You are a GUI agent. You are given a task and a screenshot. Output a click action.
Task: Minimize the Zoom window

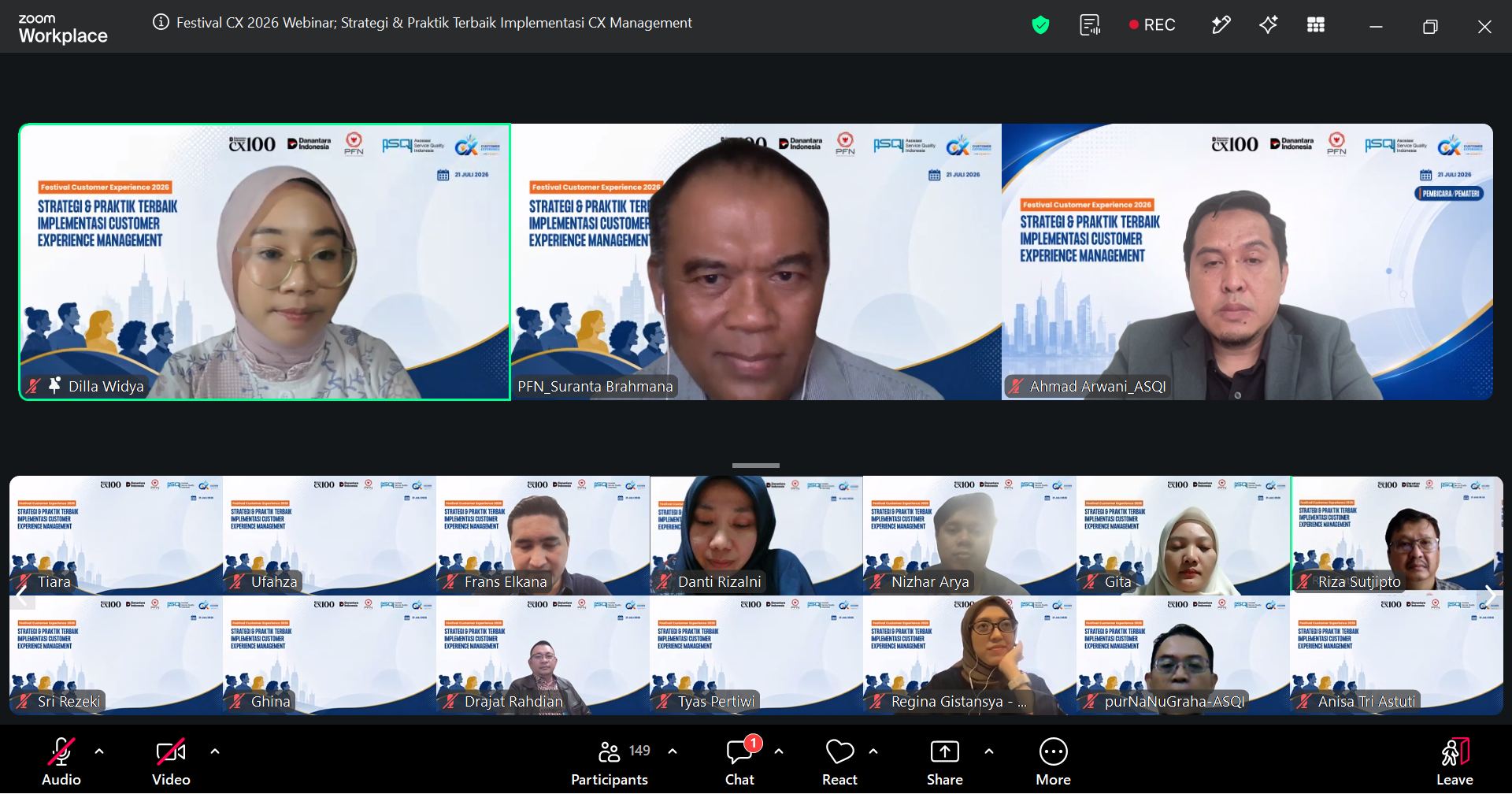click(x=1376, y=27)
